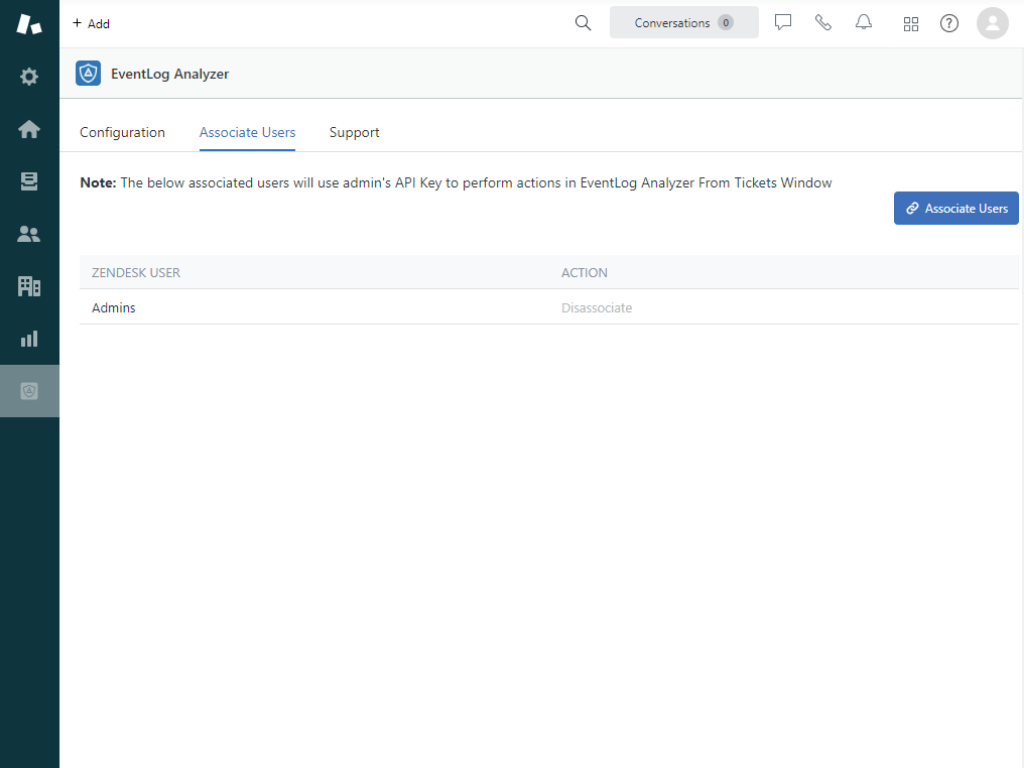Open the chat bubble icon
Viewport: 1024px width, 768px height.
(x=783, y=23)
